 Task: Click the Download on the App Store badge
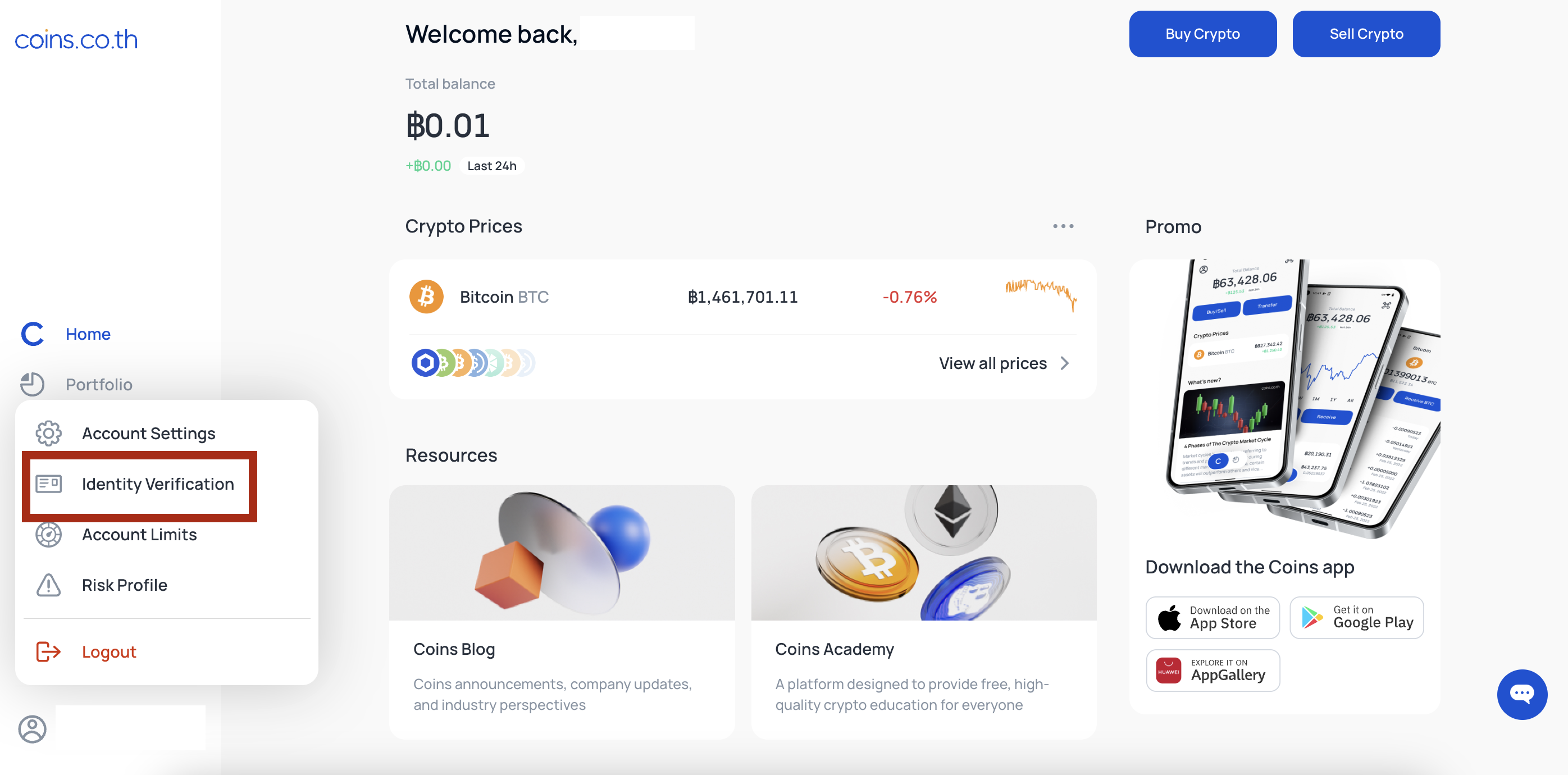tap(1212, 617)
